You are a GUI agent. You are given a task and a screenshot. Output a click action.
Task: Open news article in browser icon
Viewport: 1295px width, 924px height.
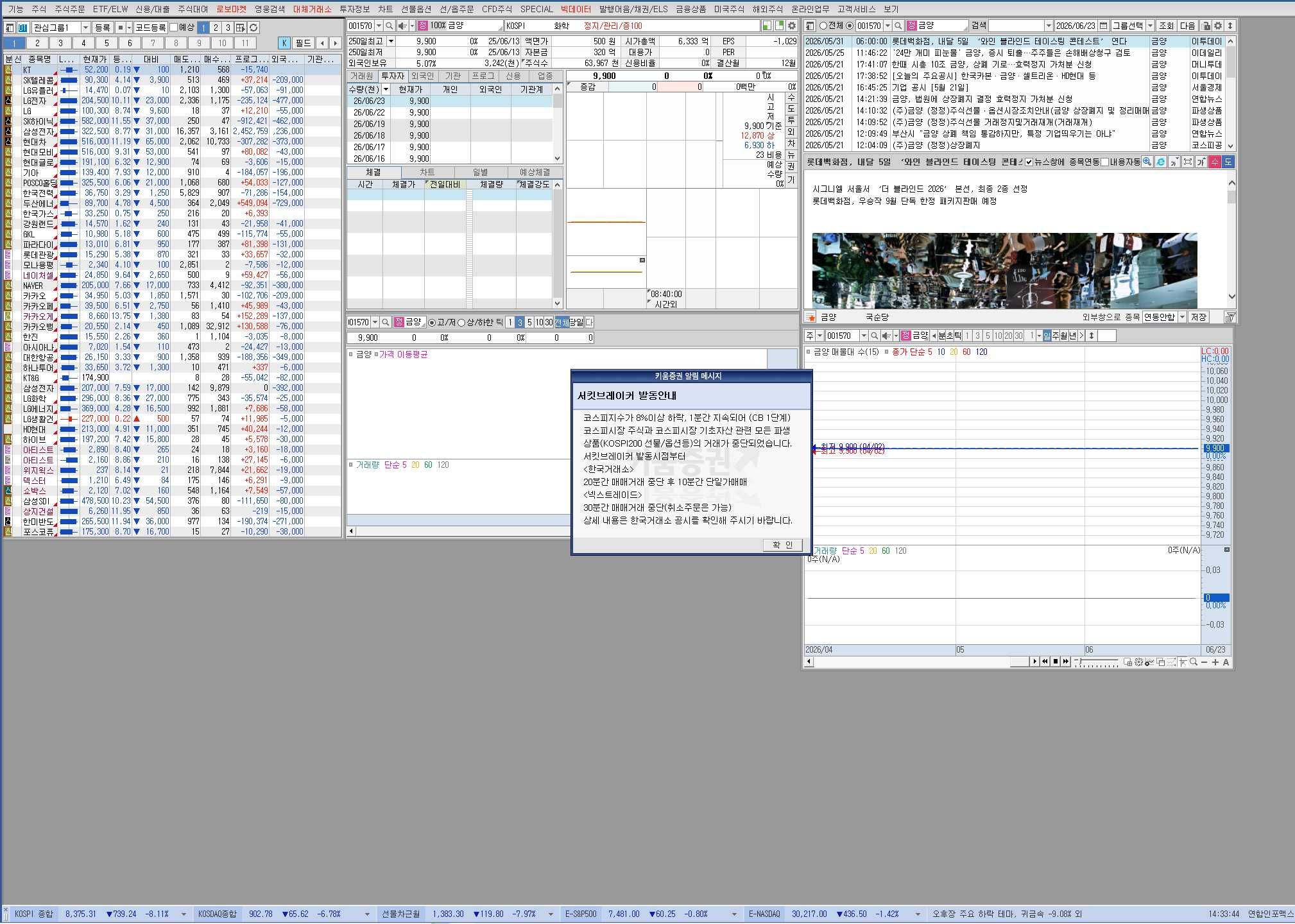tap(1160, 162)
